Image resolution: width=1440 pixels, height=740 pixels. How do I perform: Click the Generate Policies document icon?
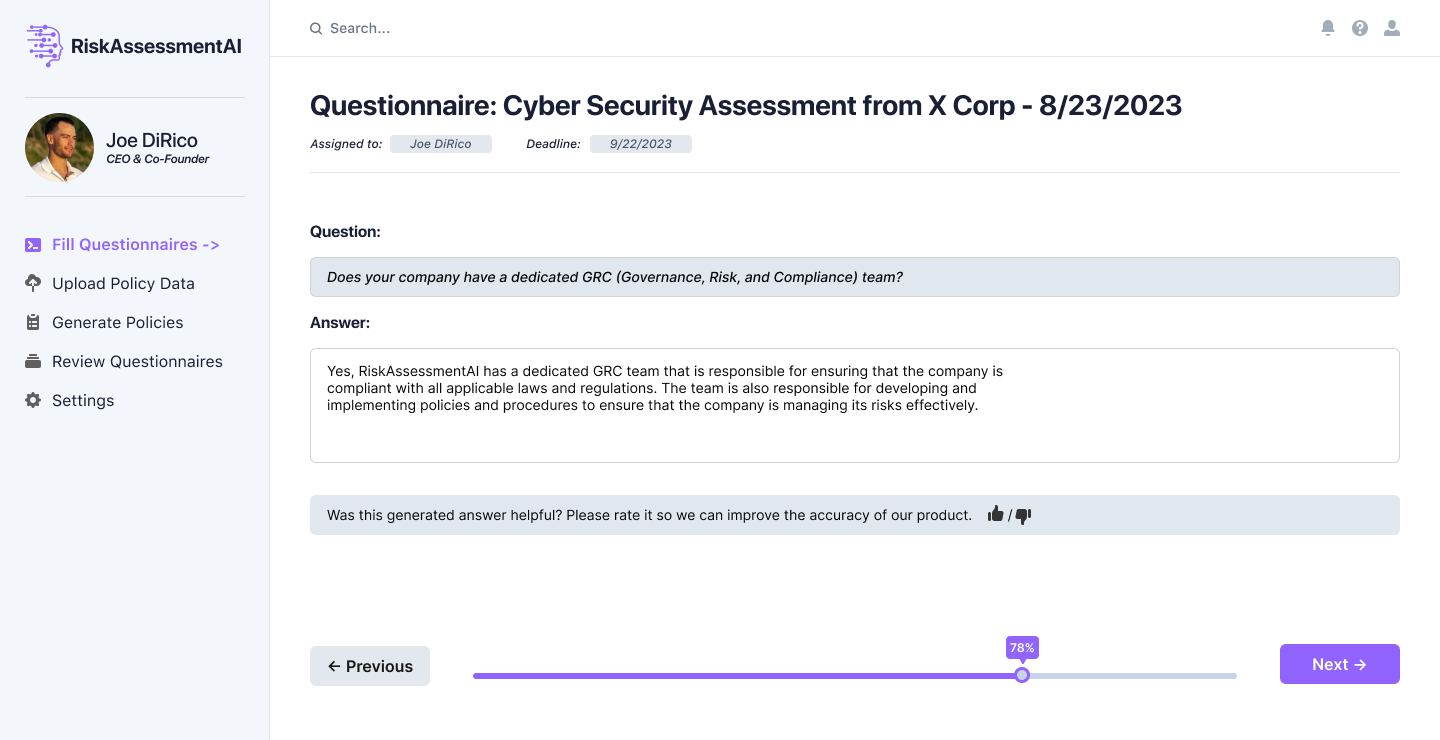(33, 322)
